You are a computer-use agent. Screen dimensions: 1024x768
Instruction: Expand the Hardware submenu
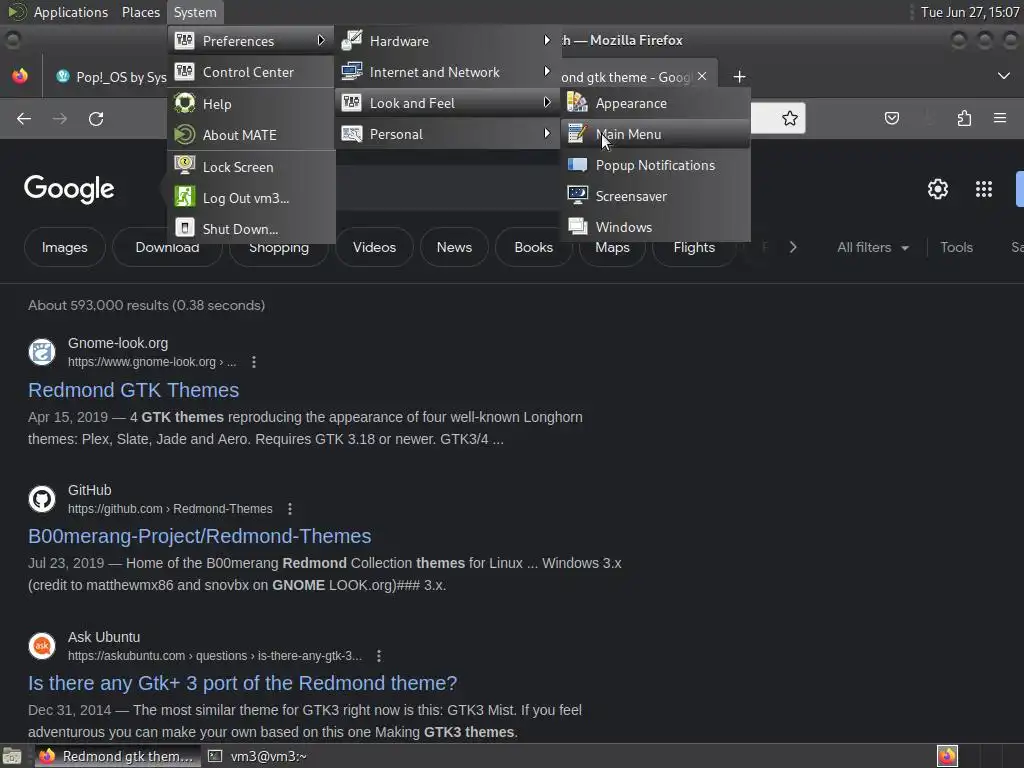(448, 40)
